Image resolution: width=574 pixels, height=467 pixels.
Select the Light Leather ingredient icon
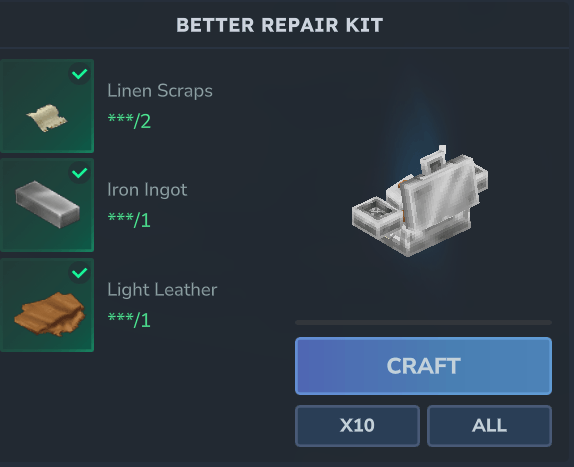pos(47,305)
